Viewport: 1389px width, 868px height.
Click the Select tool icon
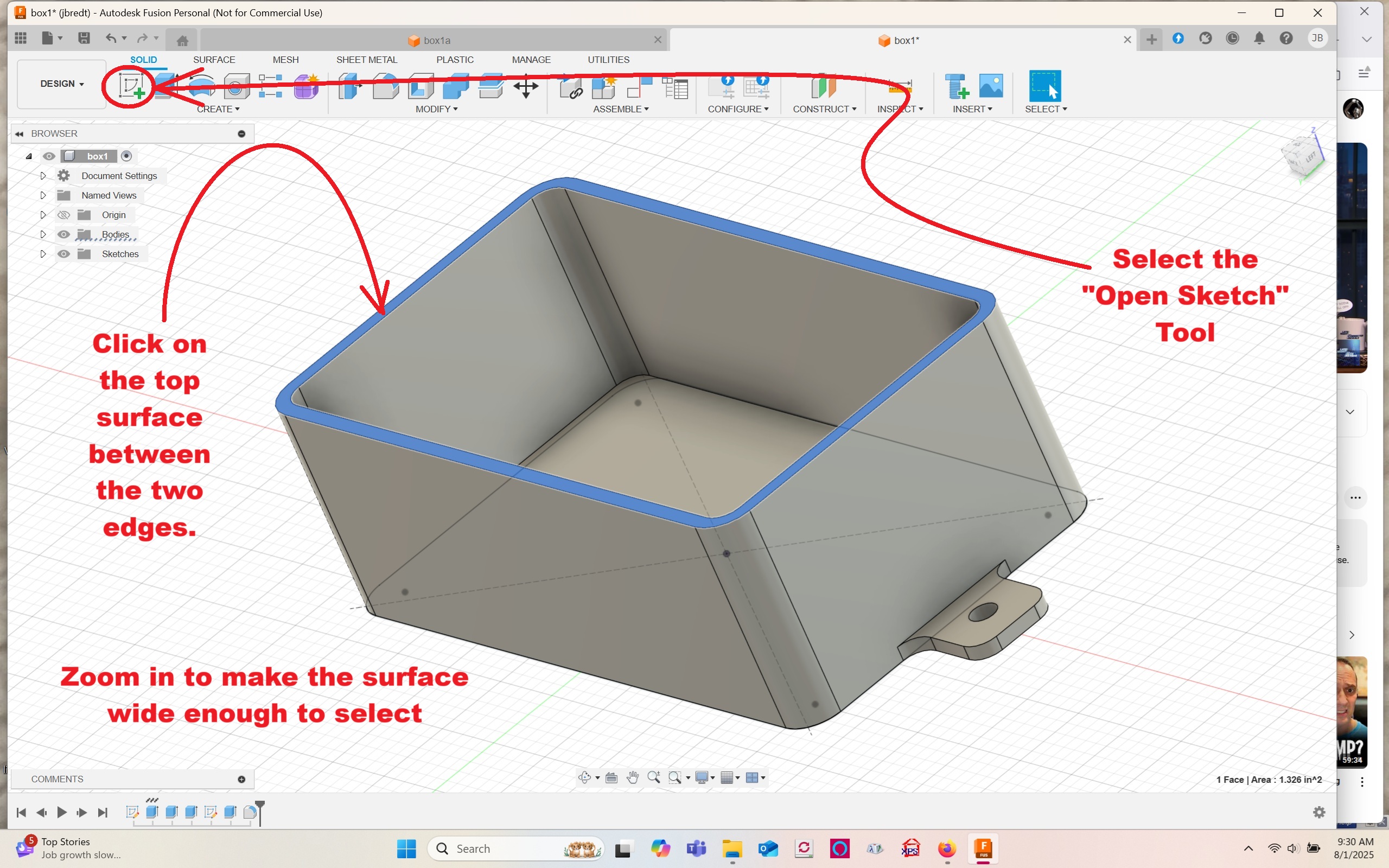pyautogui.click(x=1044, y=86)
